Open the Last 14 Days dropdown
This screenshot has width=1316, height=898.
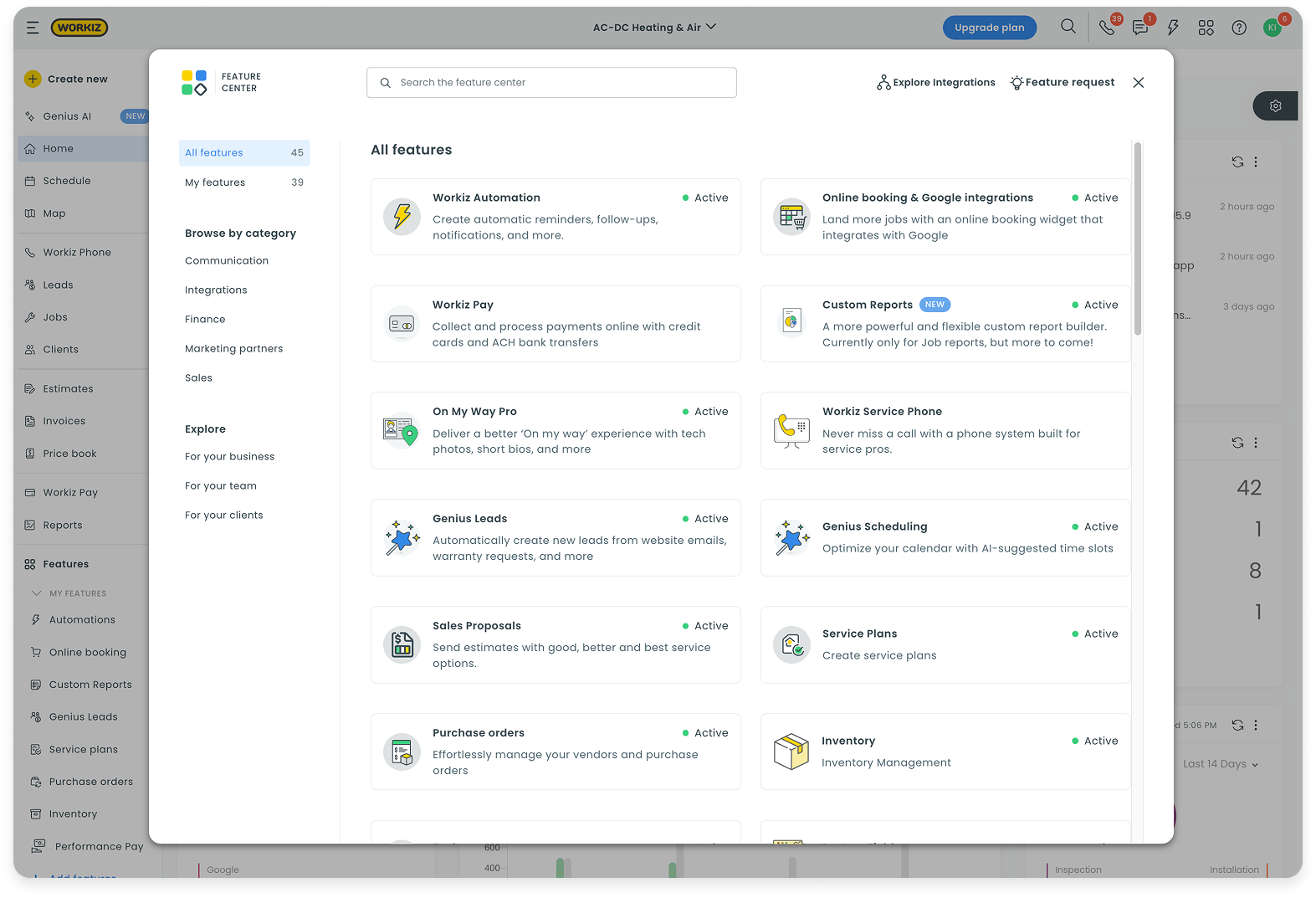(1221, 764)
